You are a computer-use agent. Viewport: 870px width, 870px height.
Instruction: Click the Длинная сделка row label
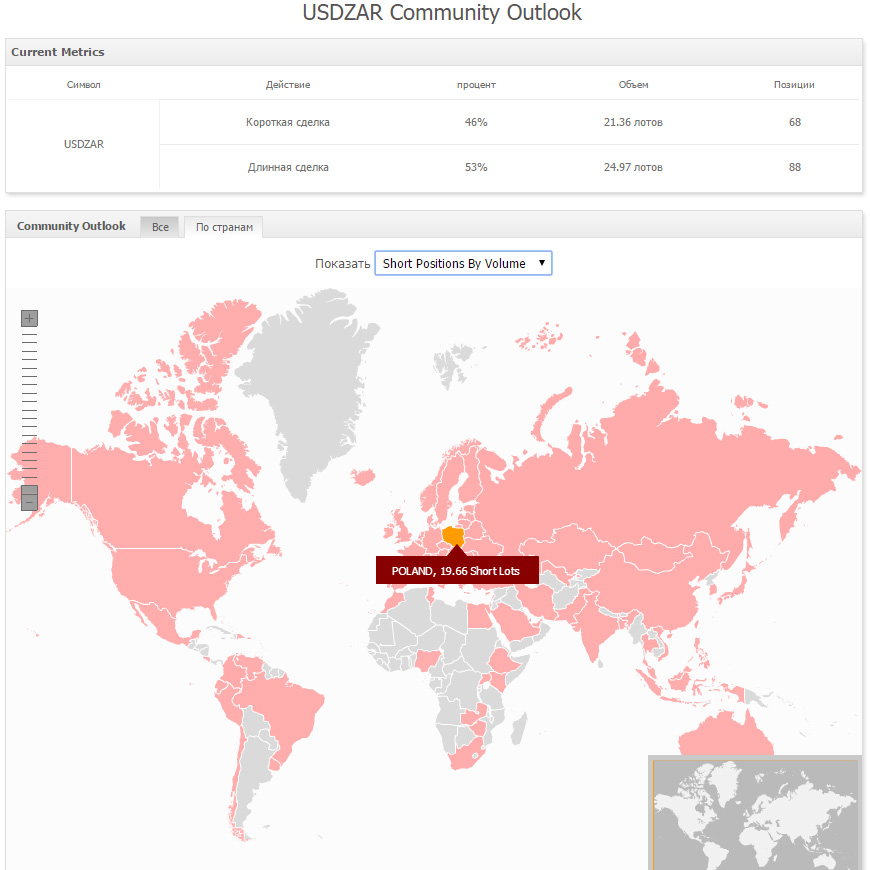click(287, 167)
